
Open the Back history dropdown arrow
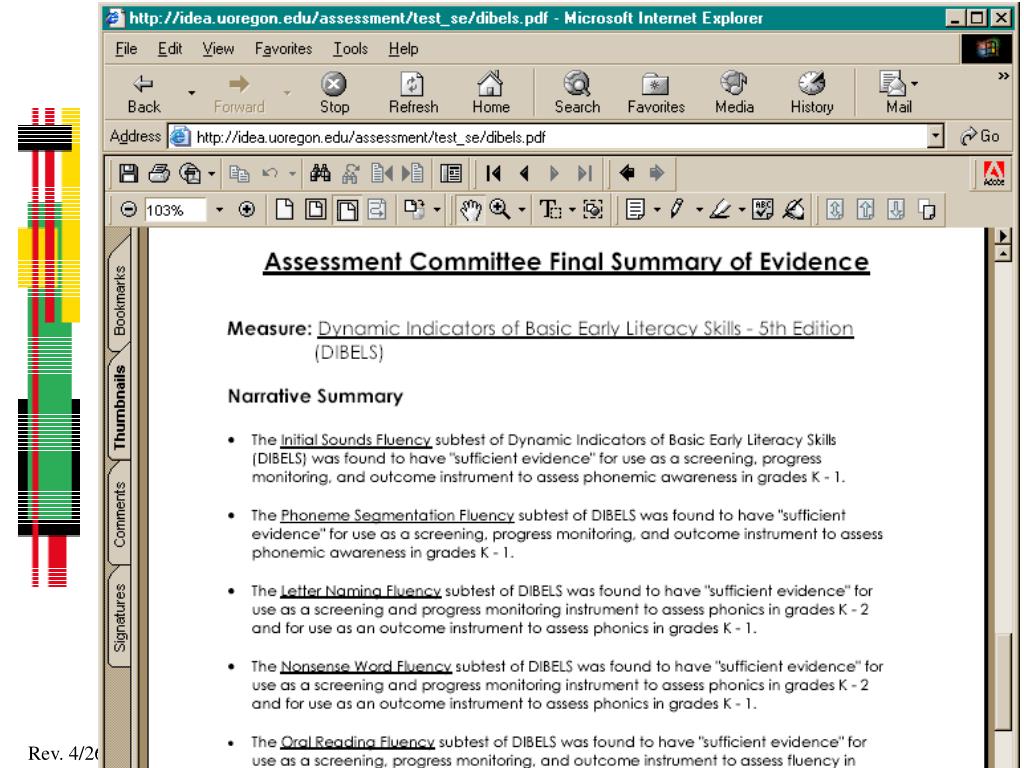coord(191,93)
